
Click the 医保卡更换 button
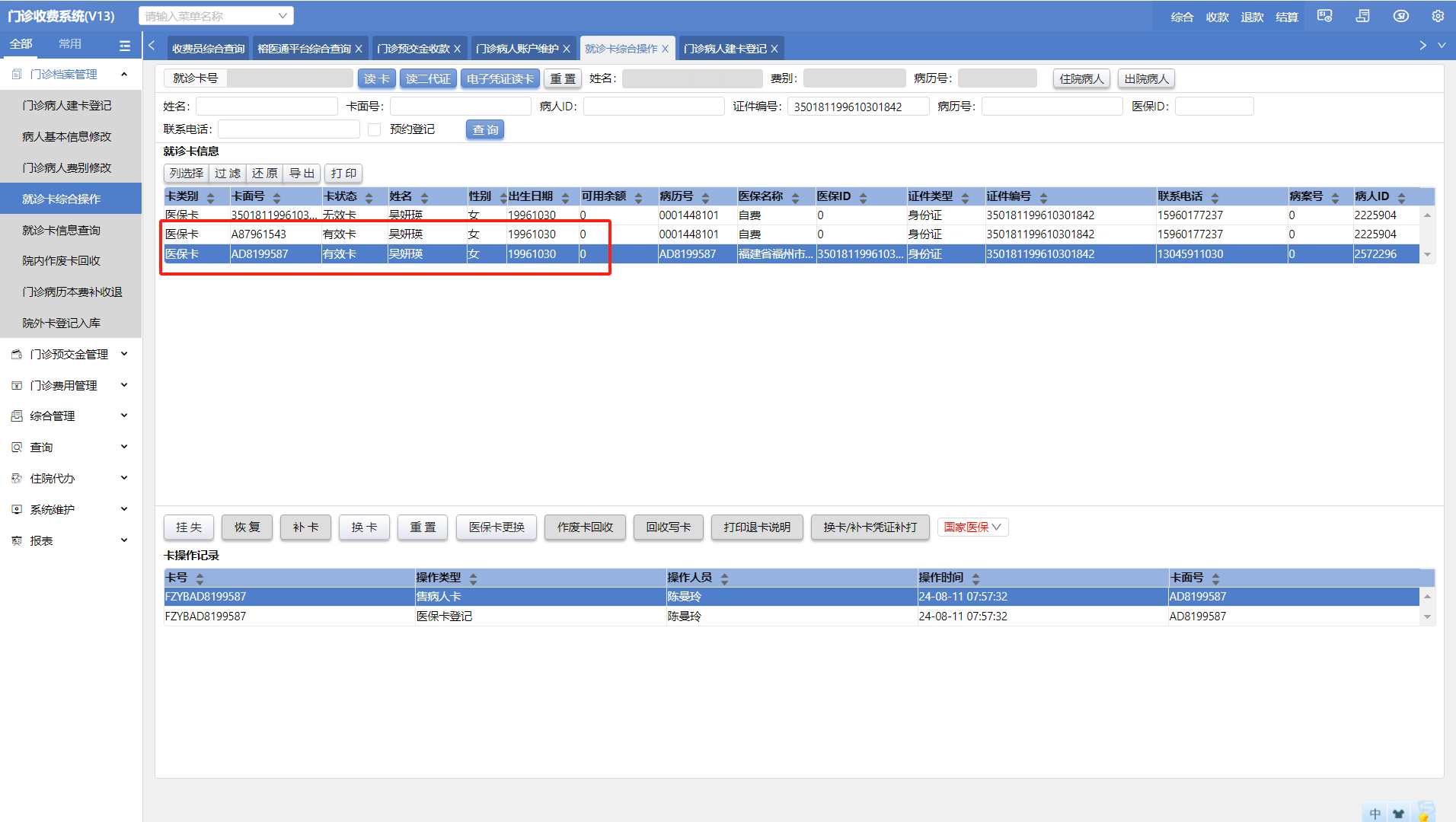(497, 527)
